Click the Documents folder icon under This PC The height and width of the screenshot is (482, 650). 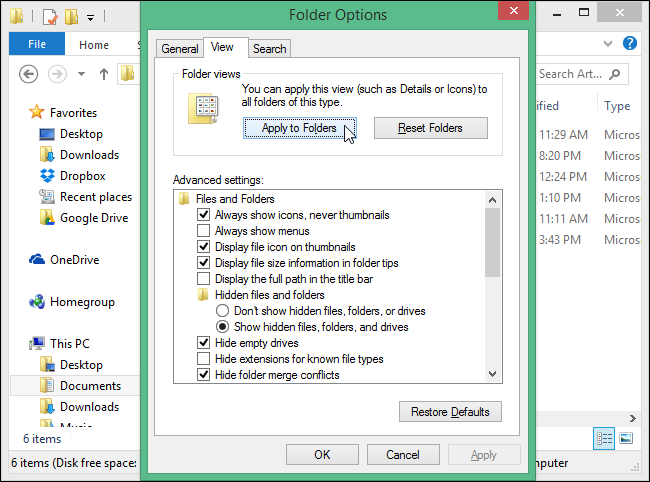click(47, 385)
